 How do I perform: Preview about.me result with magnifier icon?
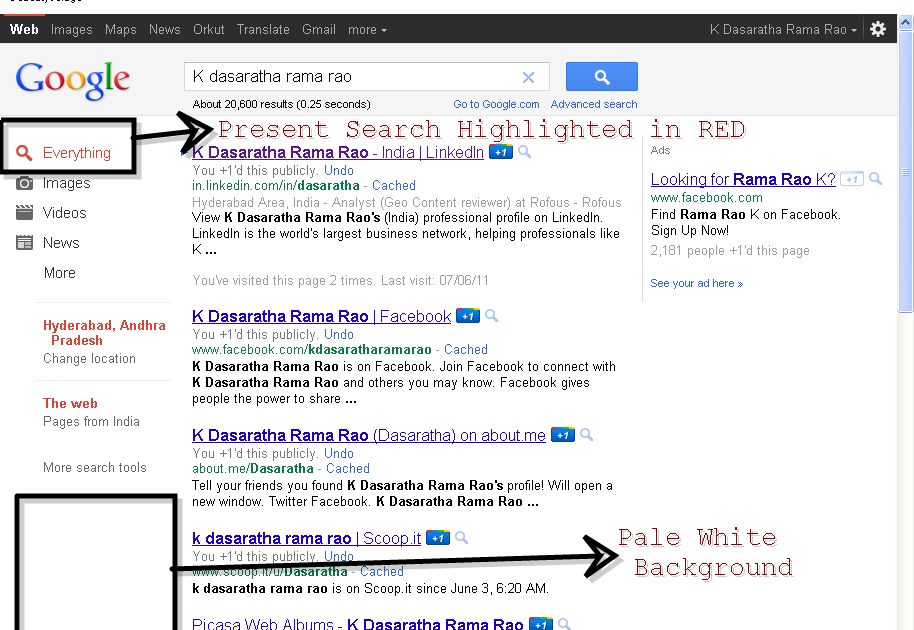click(586, 435)
